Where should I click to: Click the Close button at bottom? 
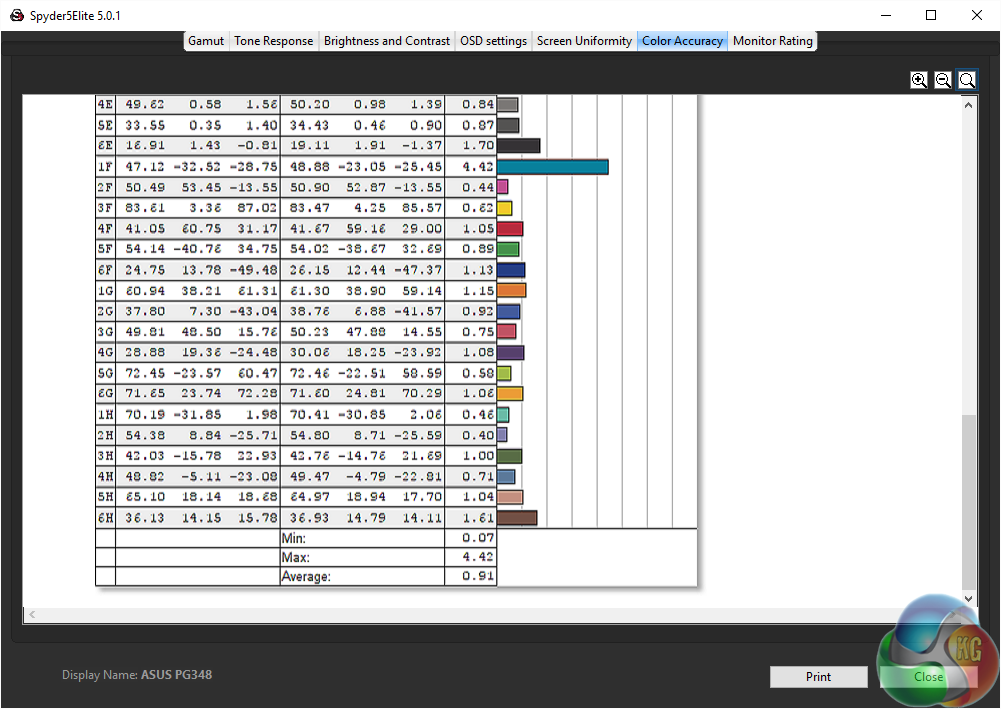[x=928, y=676]
